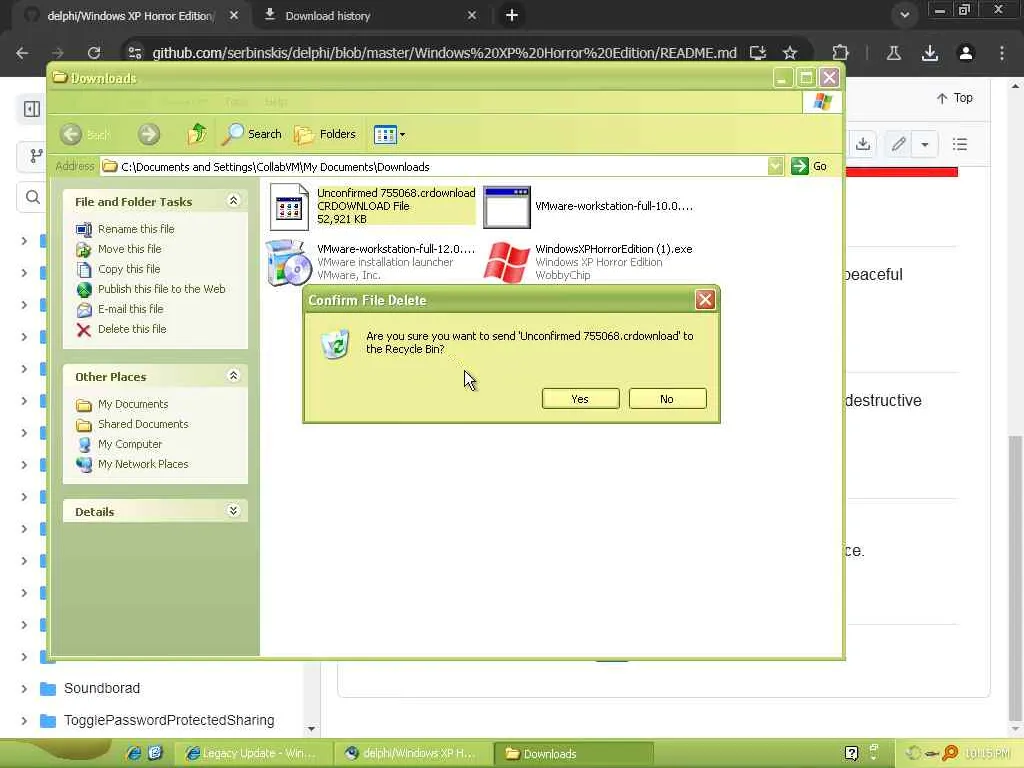Click the Explorer address path field

click(434, 167)
